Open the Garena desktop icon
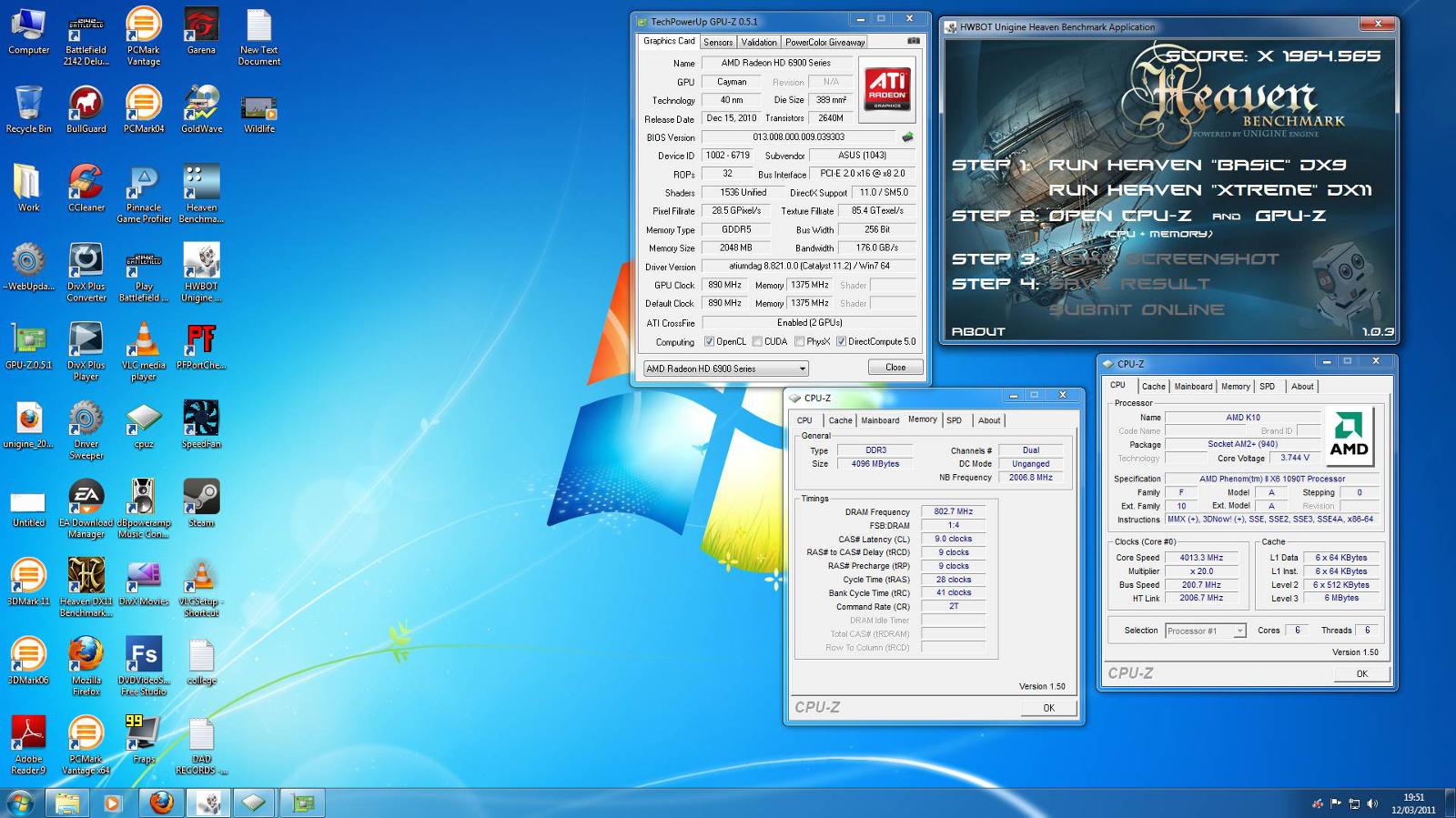 pos(201,32)
